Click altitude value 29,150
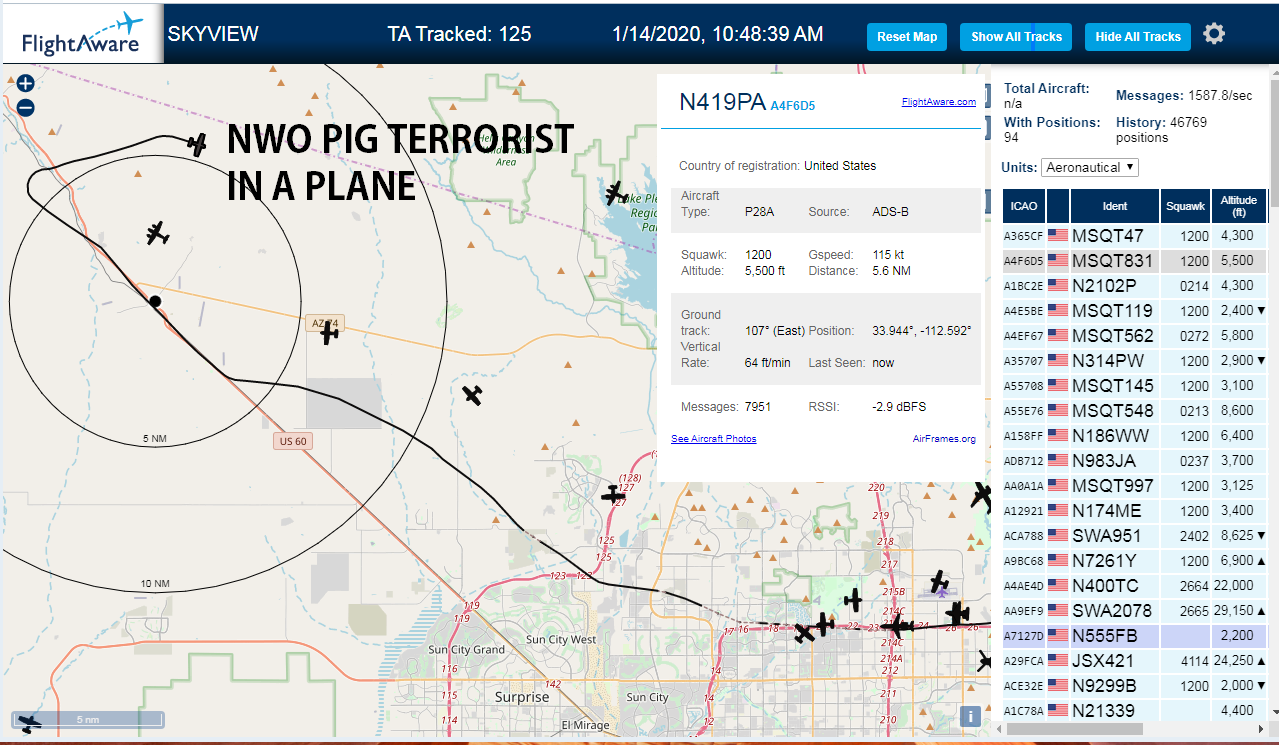 pyautogui.click(x=1233, y=611)
